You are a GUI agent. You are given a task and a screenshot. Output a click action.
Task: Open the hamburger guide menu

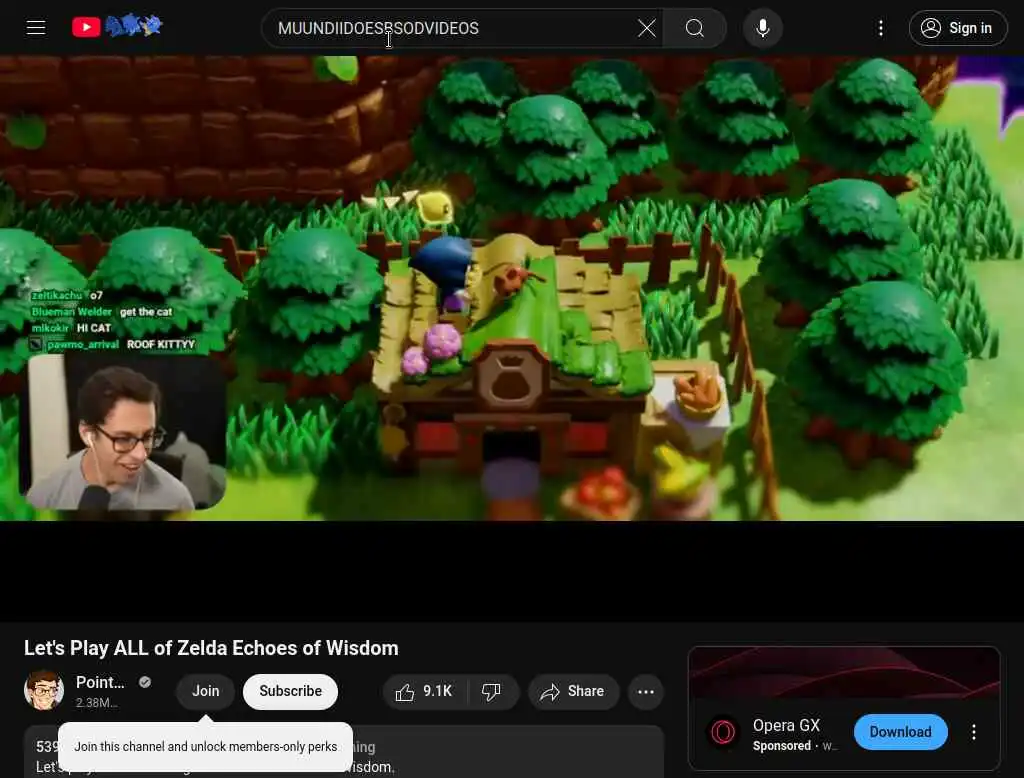click(36, 27)
